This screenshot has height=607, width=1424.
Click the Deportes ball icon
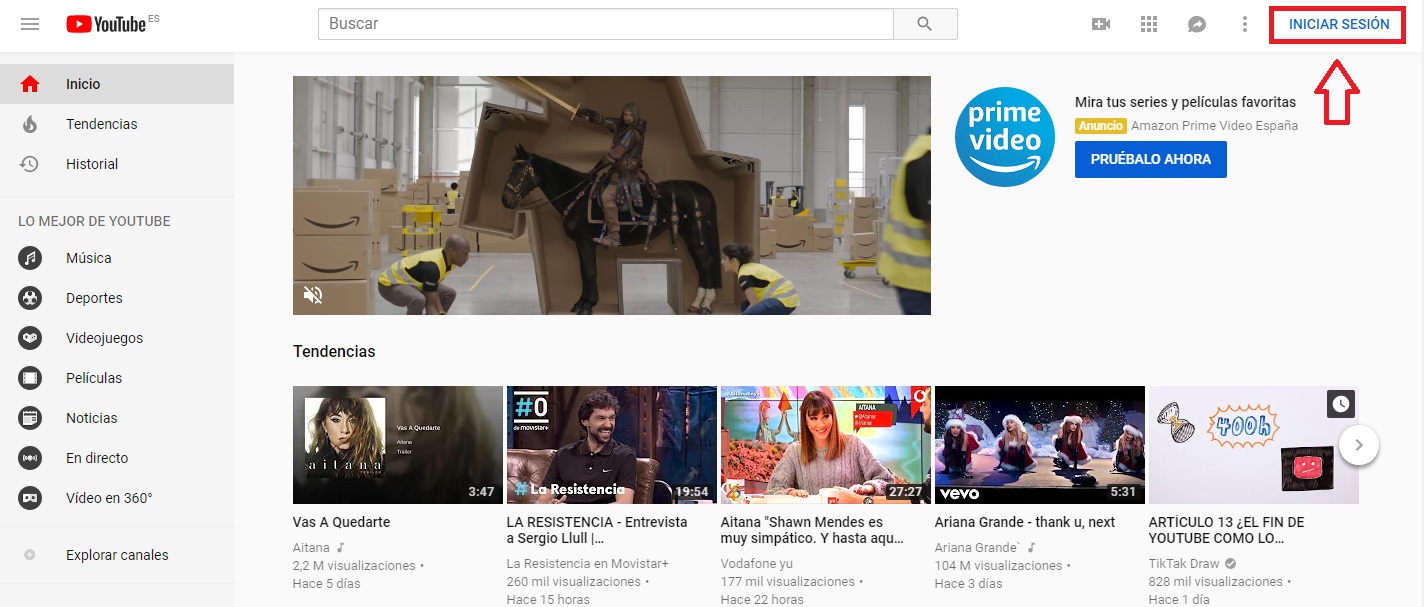coord(30,298)
